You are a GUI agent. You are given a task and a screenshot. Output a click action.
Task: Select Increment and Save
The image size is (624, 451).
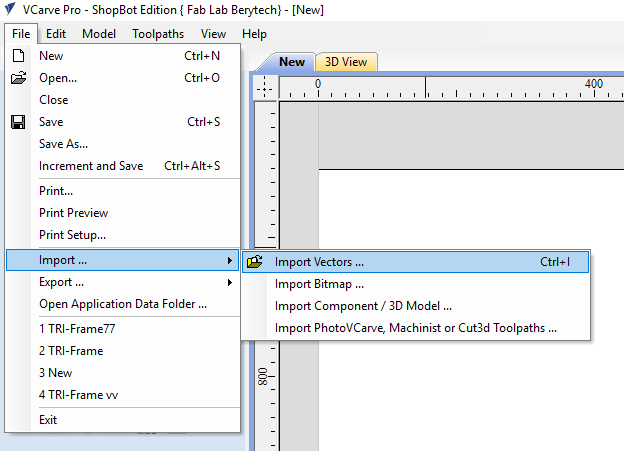tap(123, 166)
